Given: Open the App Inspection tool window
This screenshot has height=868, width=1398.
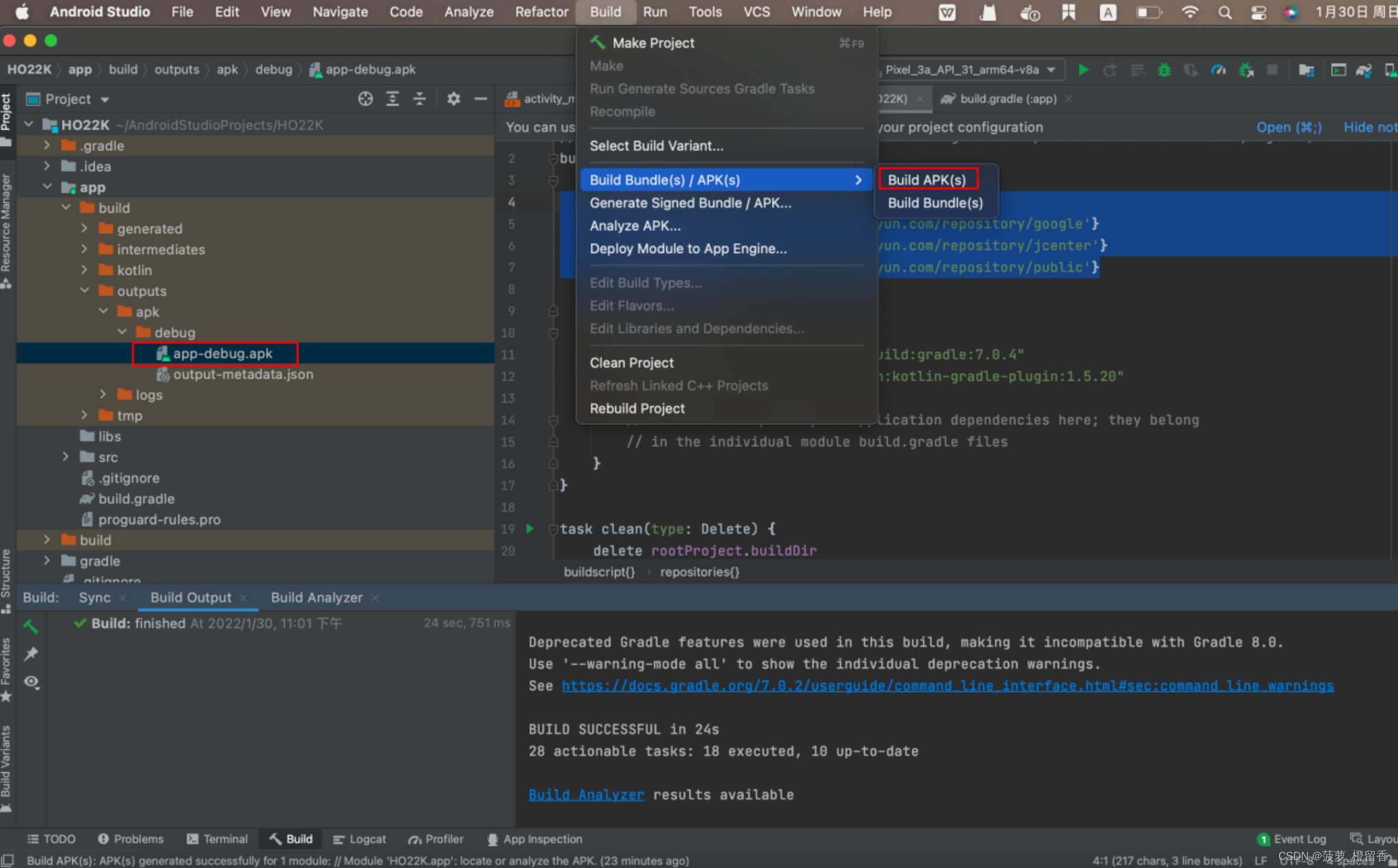Looking at the screenshot, I should coord(535,839).
